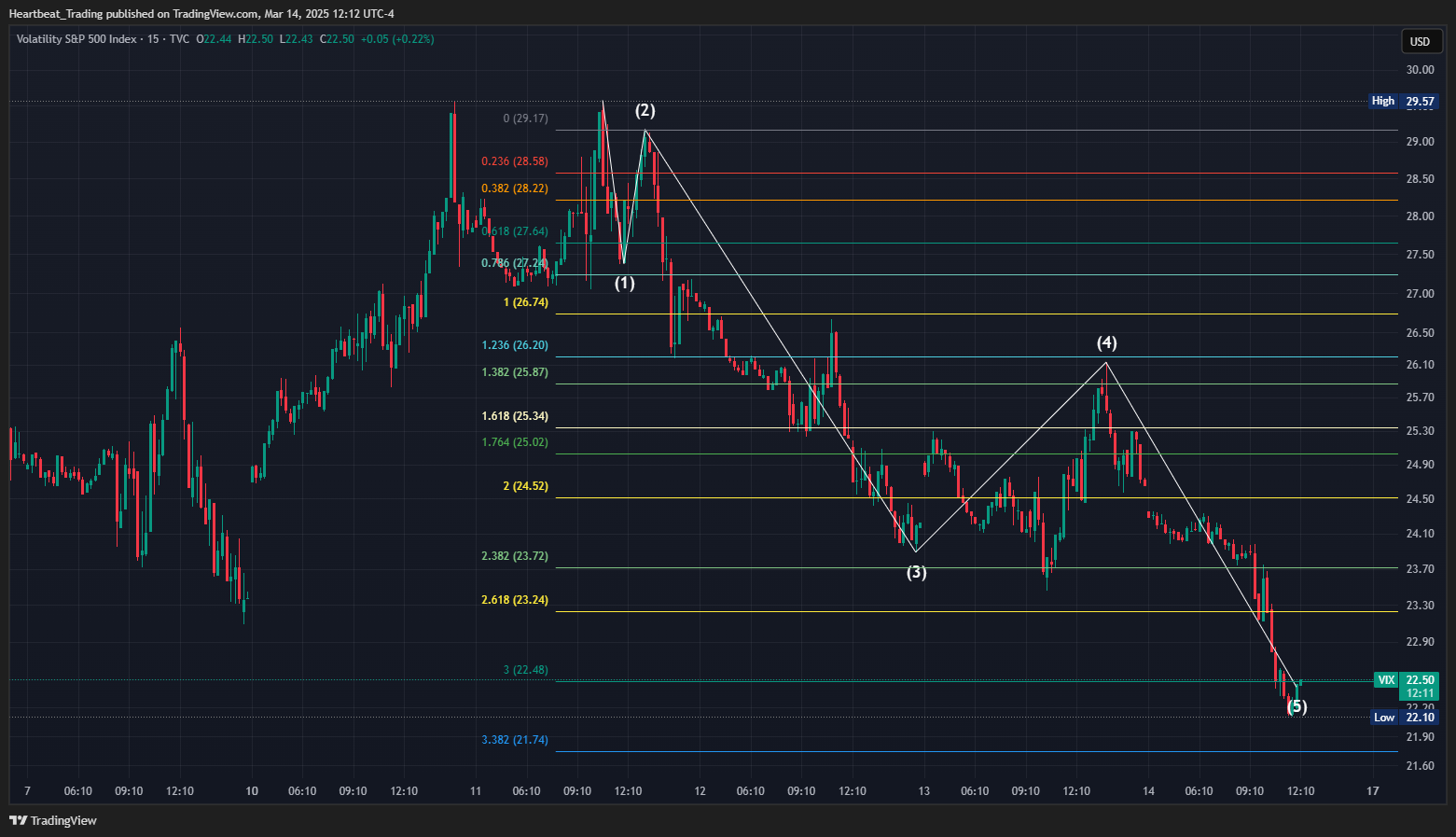Screen dimensions: 1456x837
Task: Click the Elliott wave label (4)
Action: point(1106,342)
